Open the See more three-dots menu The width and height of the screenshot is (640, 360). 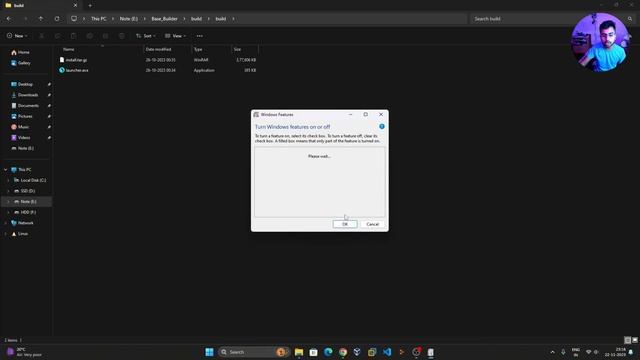(200, 36)
